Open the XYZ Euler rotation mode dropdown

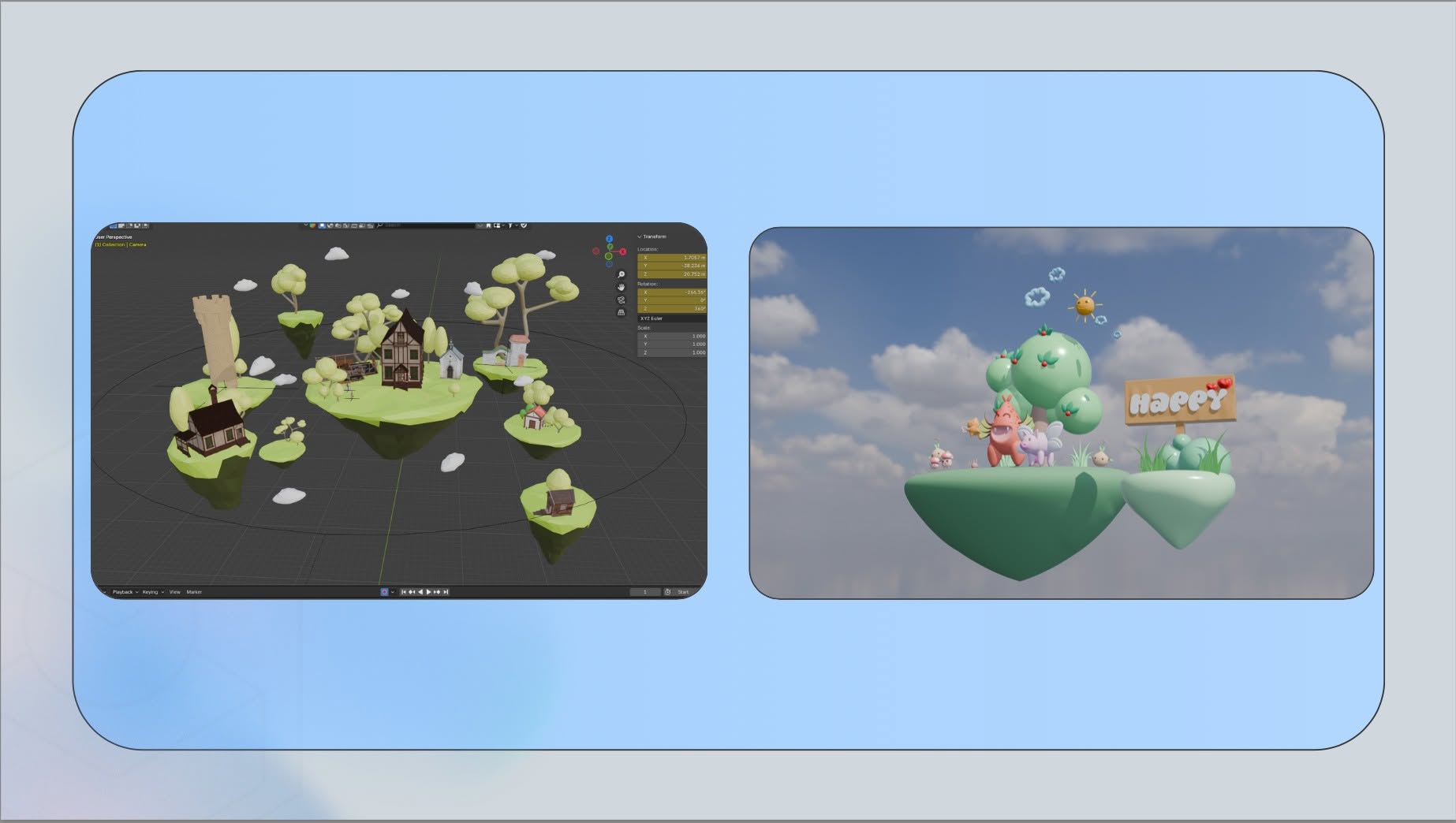click(672, 318)
